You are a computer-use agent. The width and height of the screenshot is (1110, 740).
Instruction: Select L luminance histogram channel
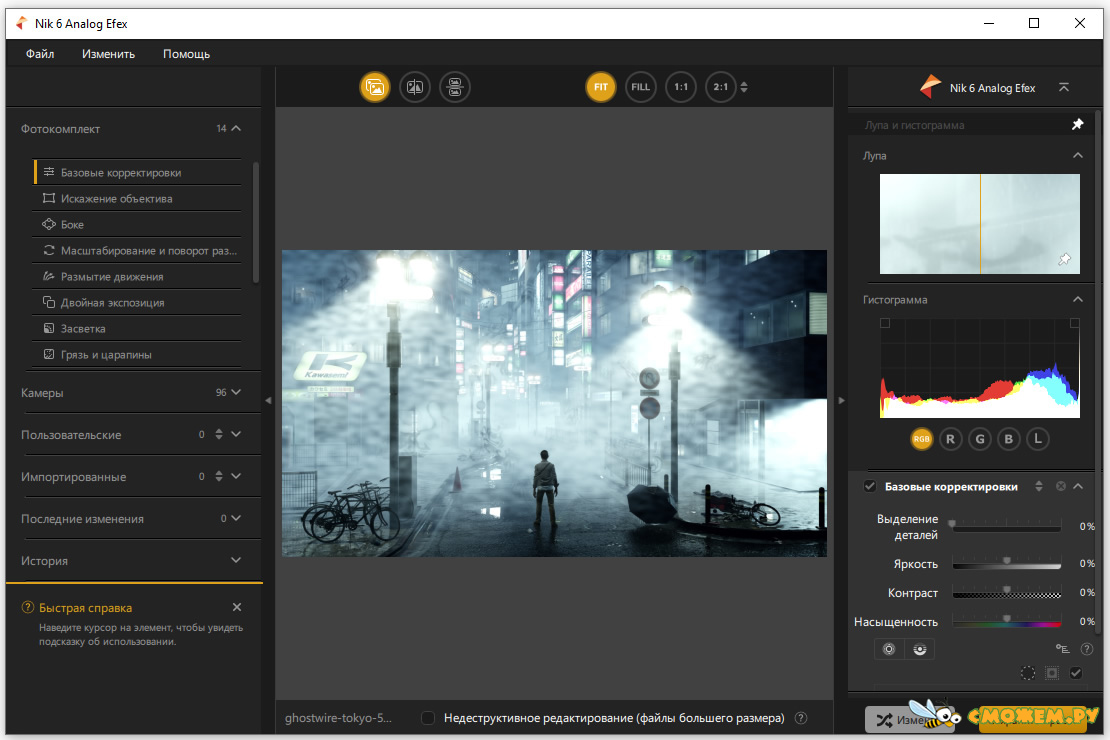(x=1038, y=439)
